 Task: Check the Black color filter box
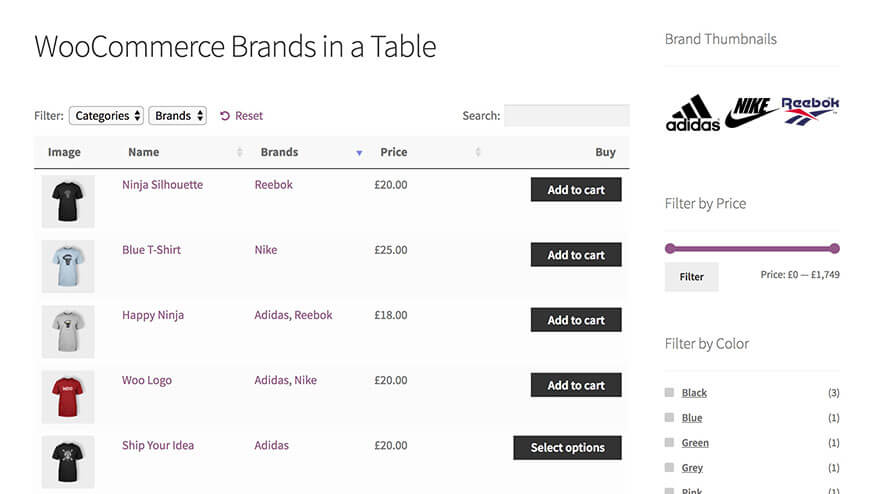click(x=670, y=393)
